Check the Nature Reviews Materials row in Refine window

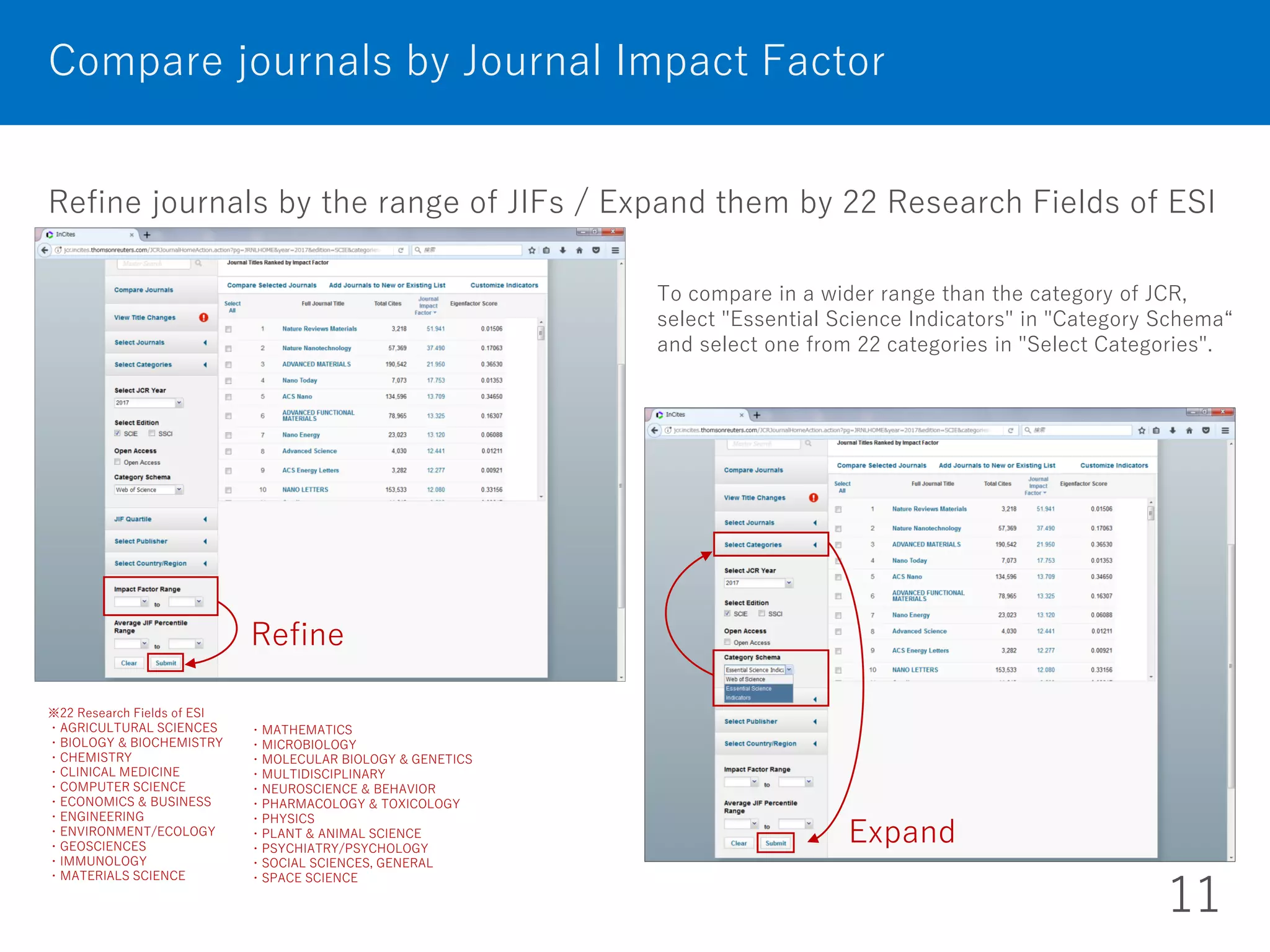[x=228, y=329]
